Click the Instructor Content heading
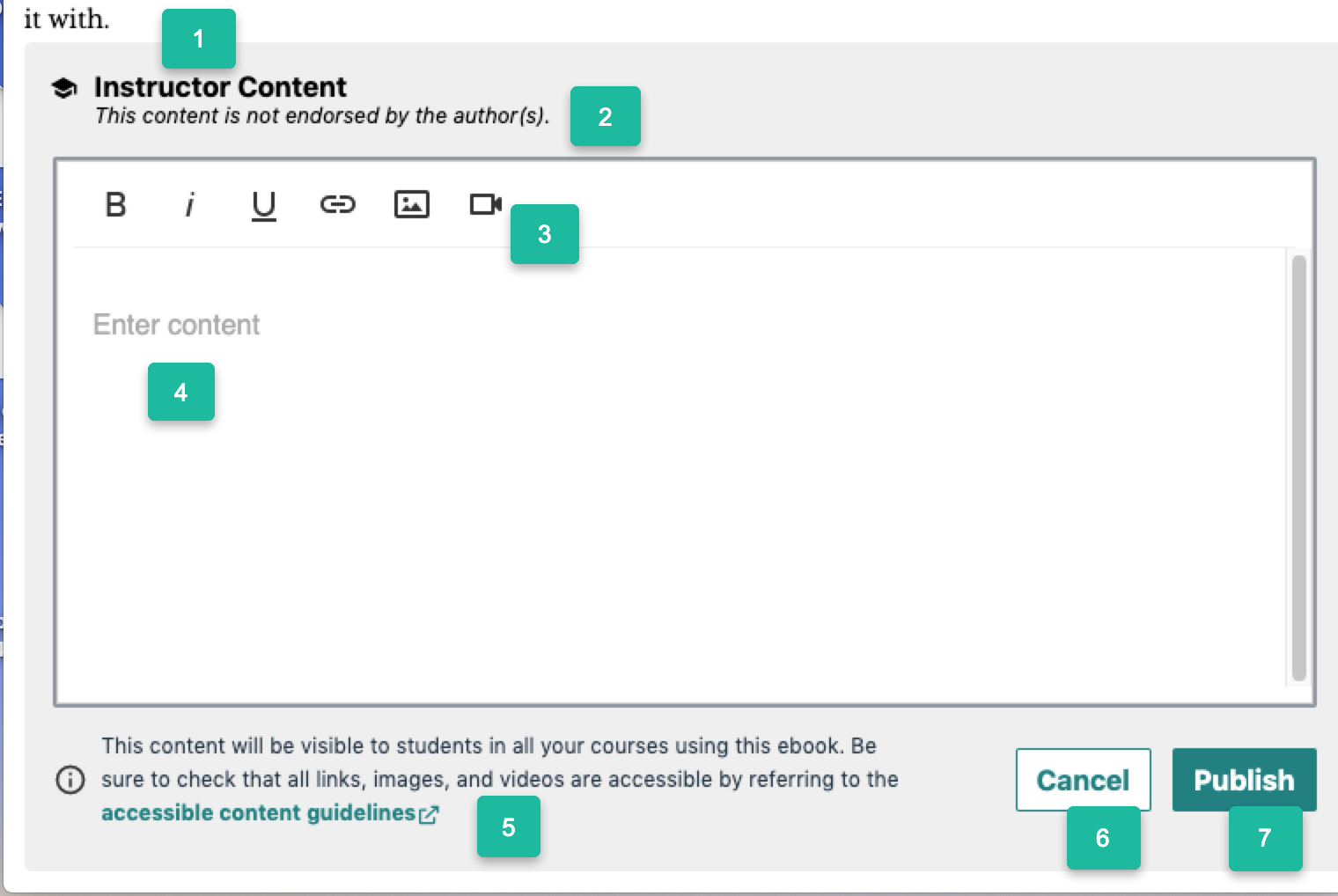This screenshot has height=896, width=1338. tap(220, 87)
